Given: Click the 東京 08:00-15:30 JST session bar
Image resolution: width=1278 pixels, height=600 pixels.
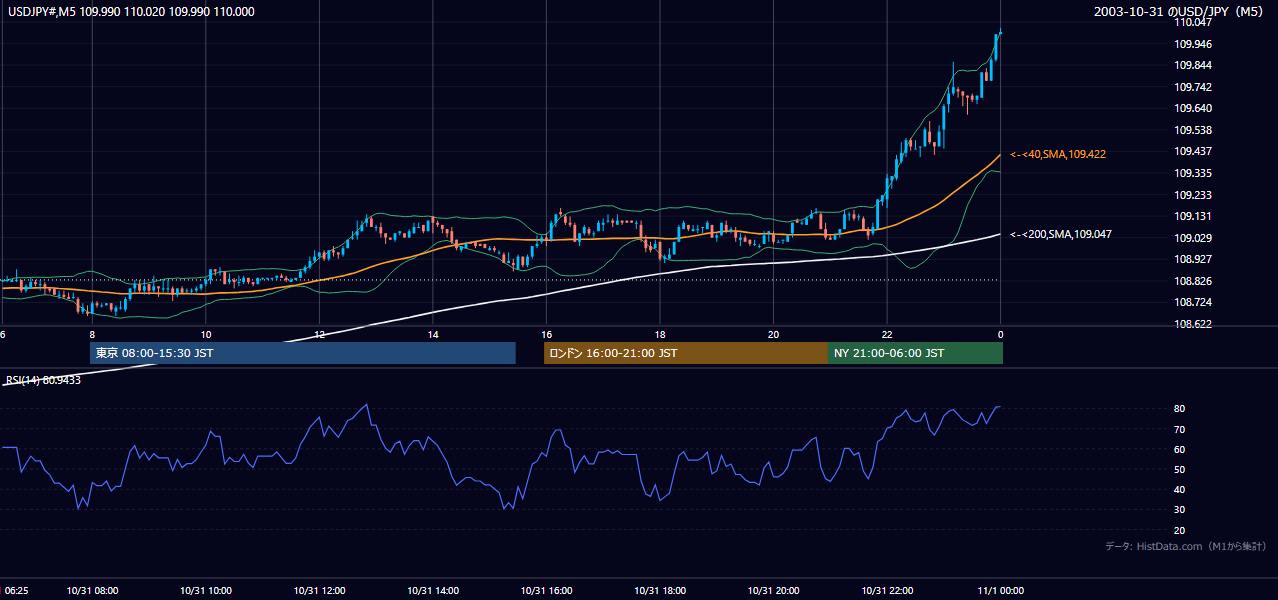Looking at the screenshot, I should [x=303, y=353].
